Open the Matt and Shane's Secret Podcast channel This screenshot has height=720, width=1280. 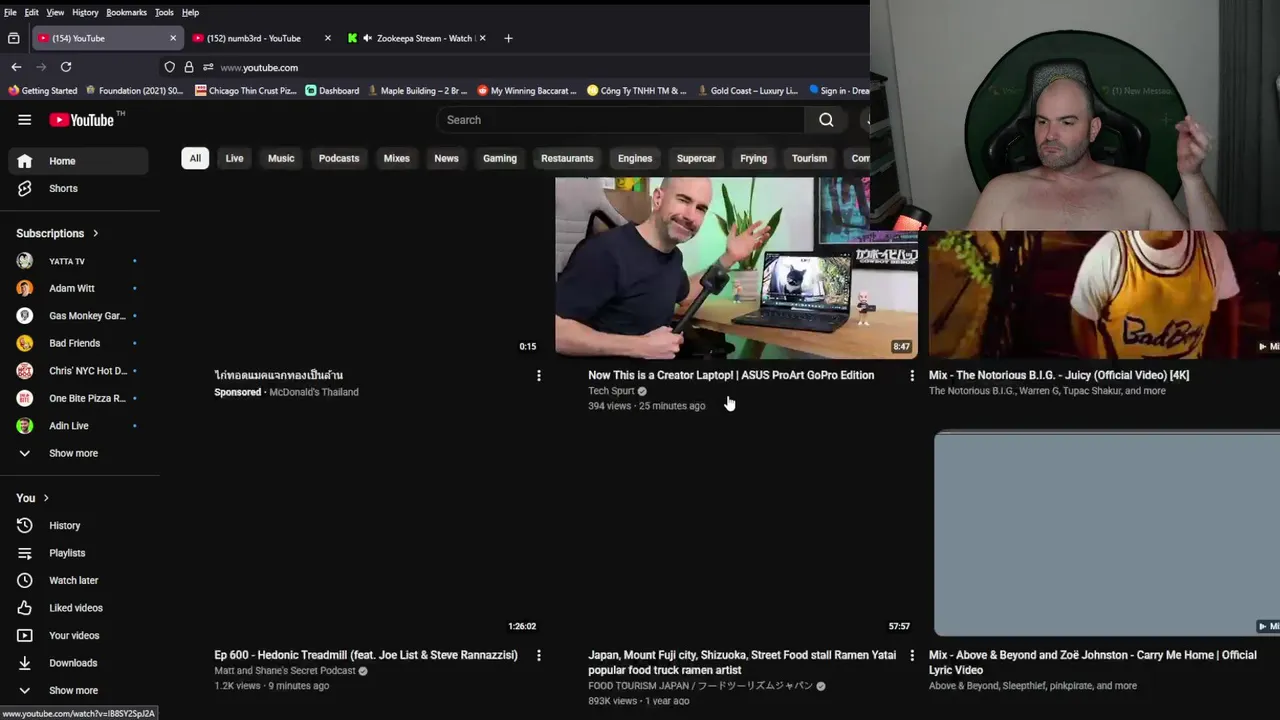(x=285, y=671)
